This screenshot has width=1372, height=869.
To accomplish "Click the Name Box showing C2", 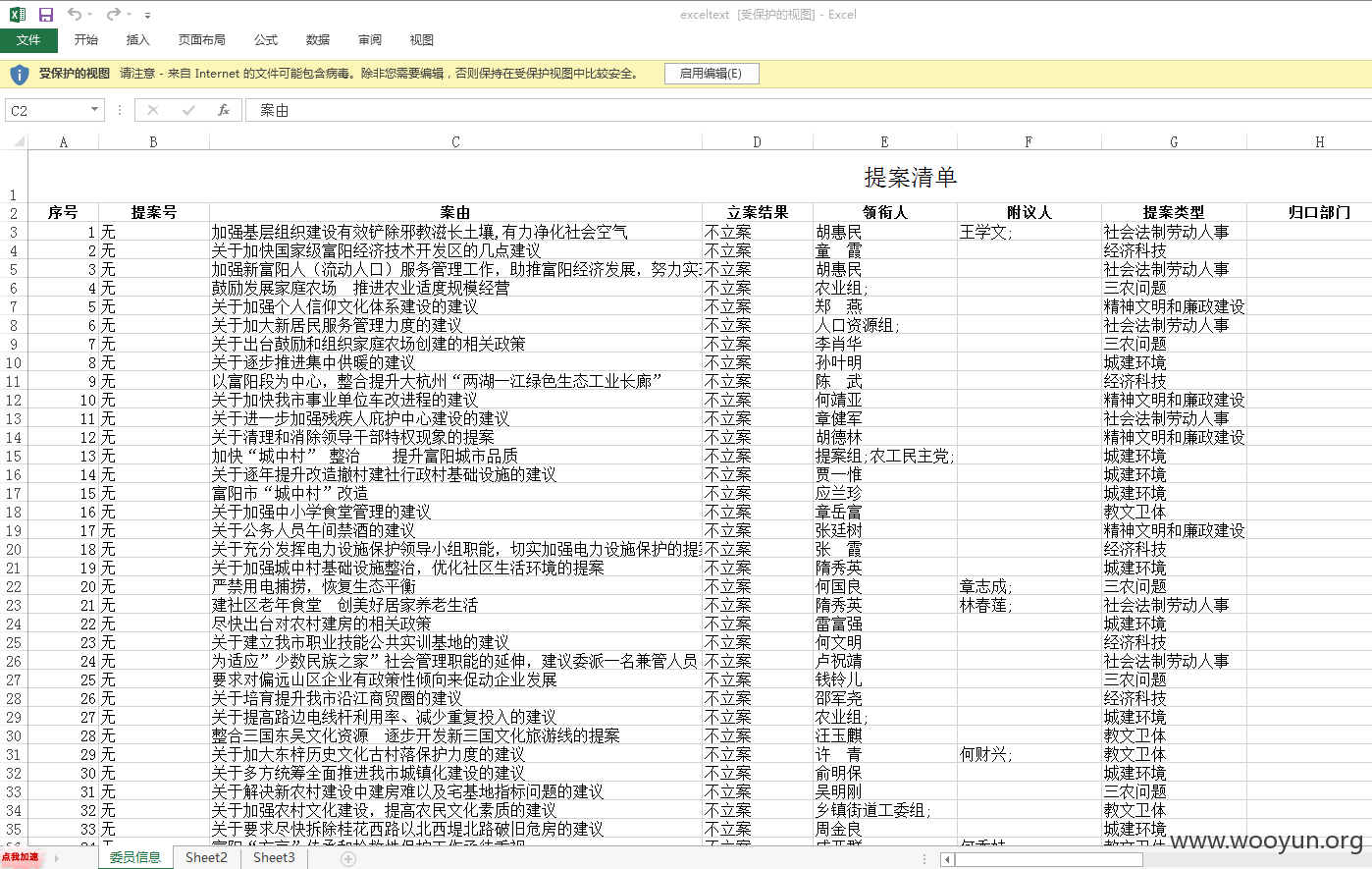I will (x=46, y=110).
